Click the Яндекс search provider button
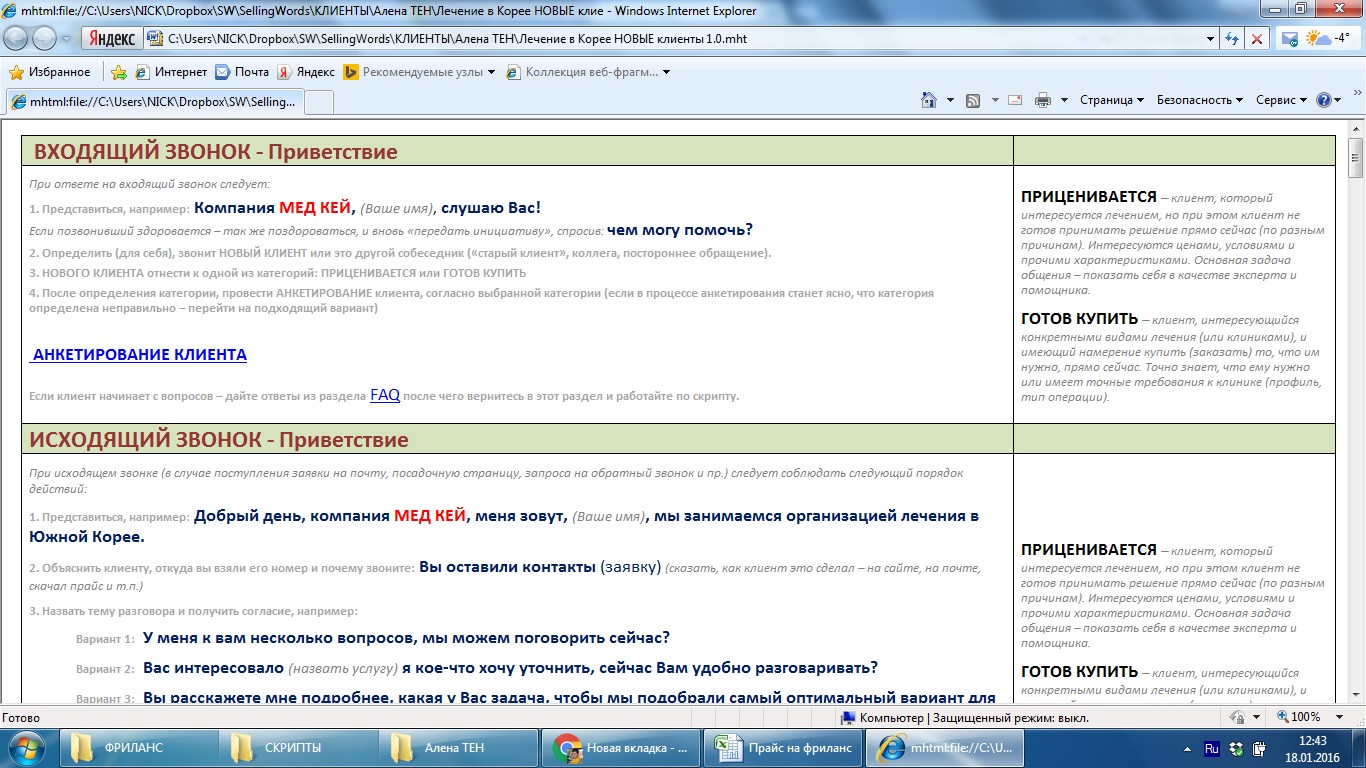Viewport: 1366px width, 768px height. (x=112, y=39)
